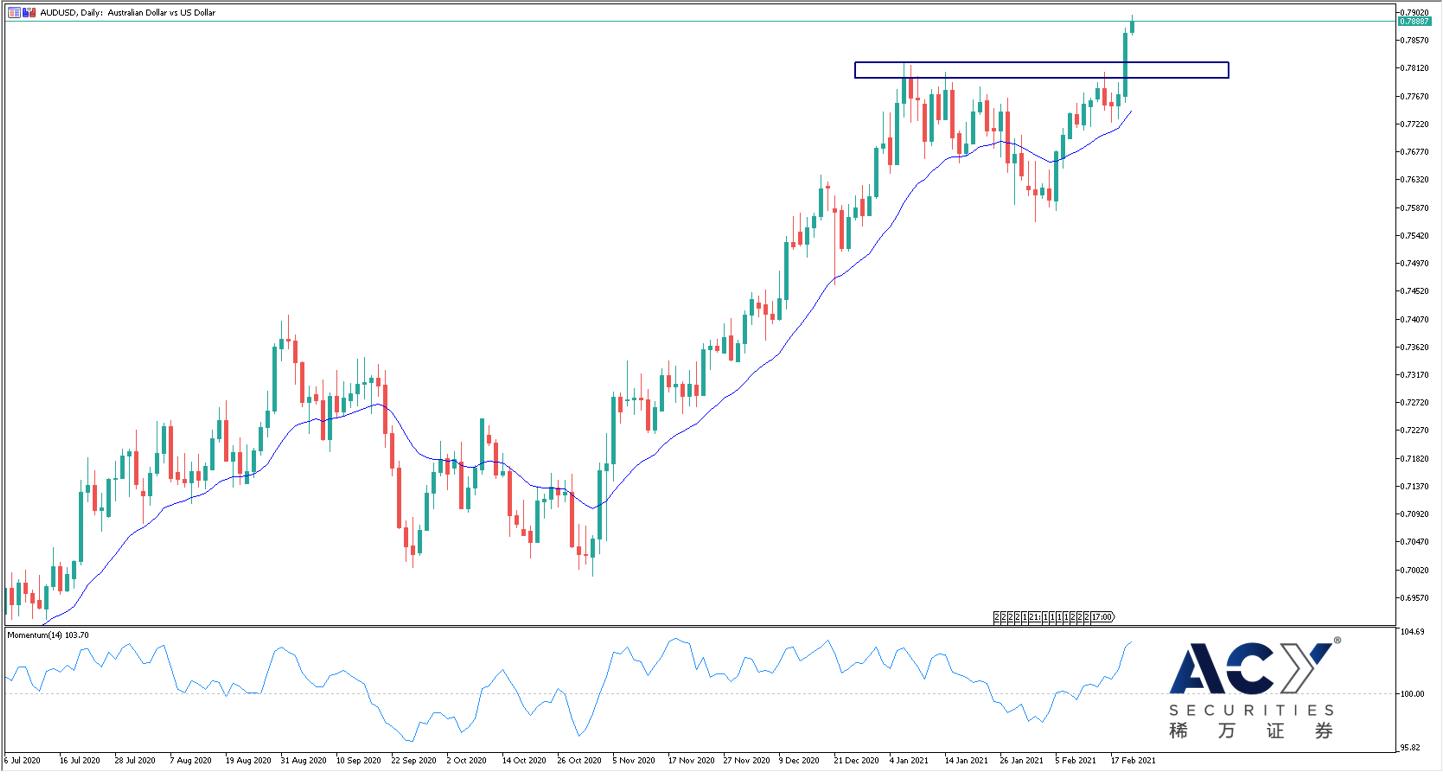Click the 28 Jul 2020 date label

pos(137,760)
